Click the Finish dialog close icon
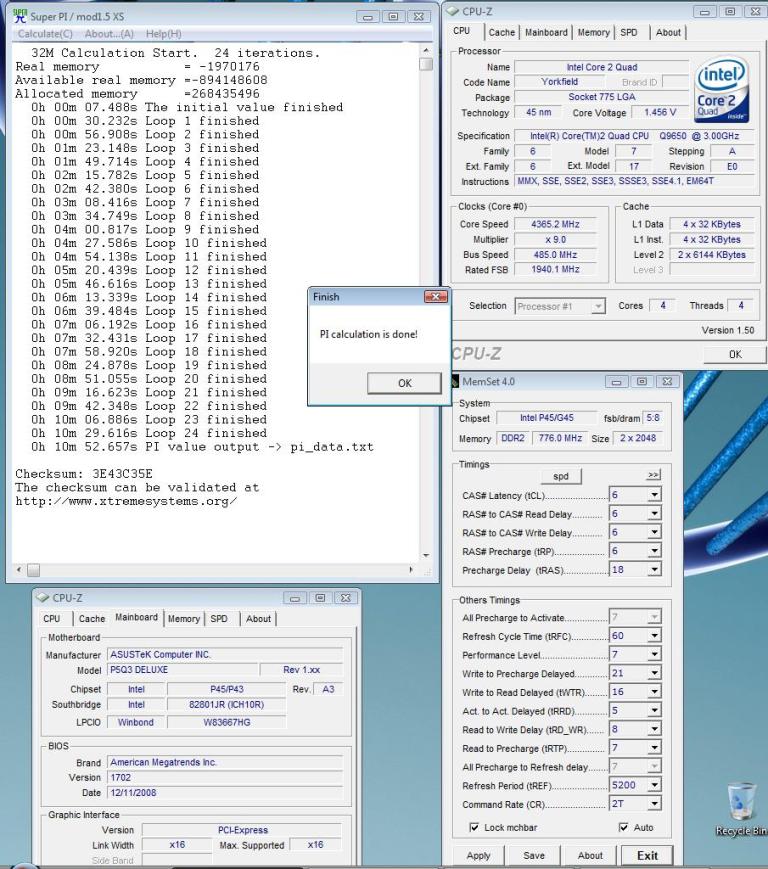768x869 pixels. click(436, 297)
